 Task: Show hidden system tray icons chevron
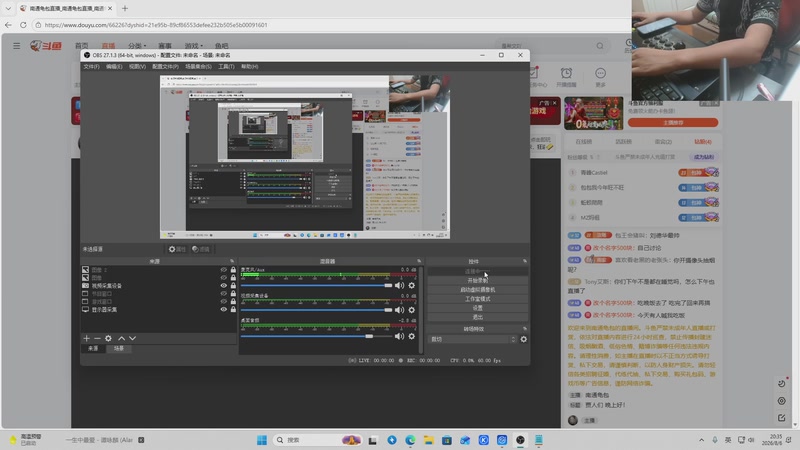702,440
